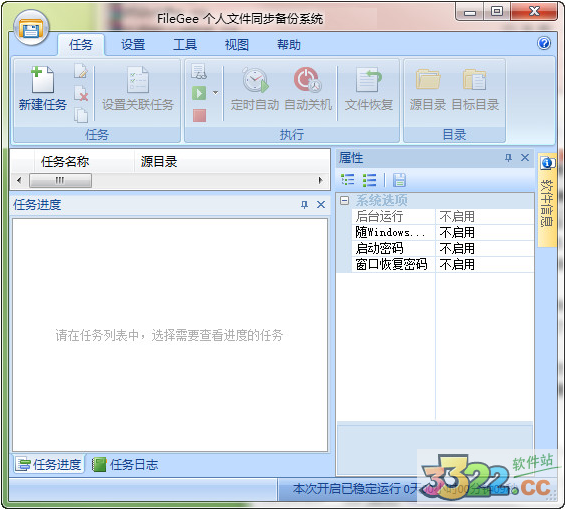
Task: Switch to the 视图 ribbon tab
Action: coord(237,45)
